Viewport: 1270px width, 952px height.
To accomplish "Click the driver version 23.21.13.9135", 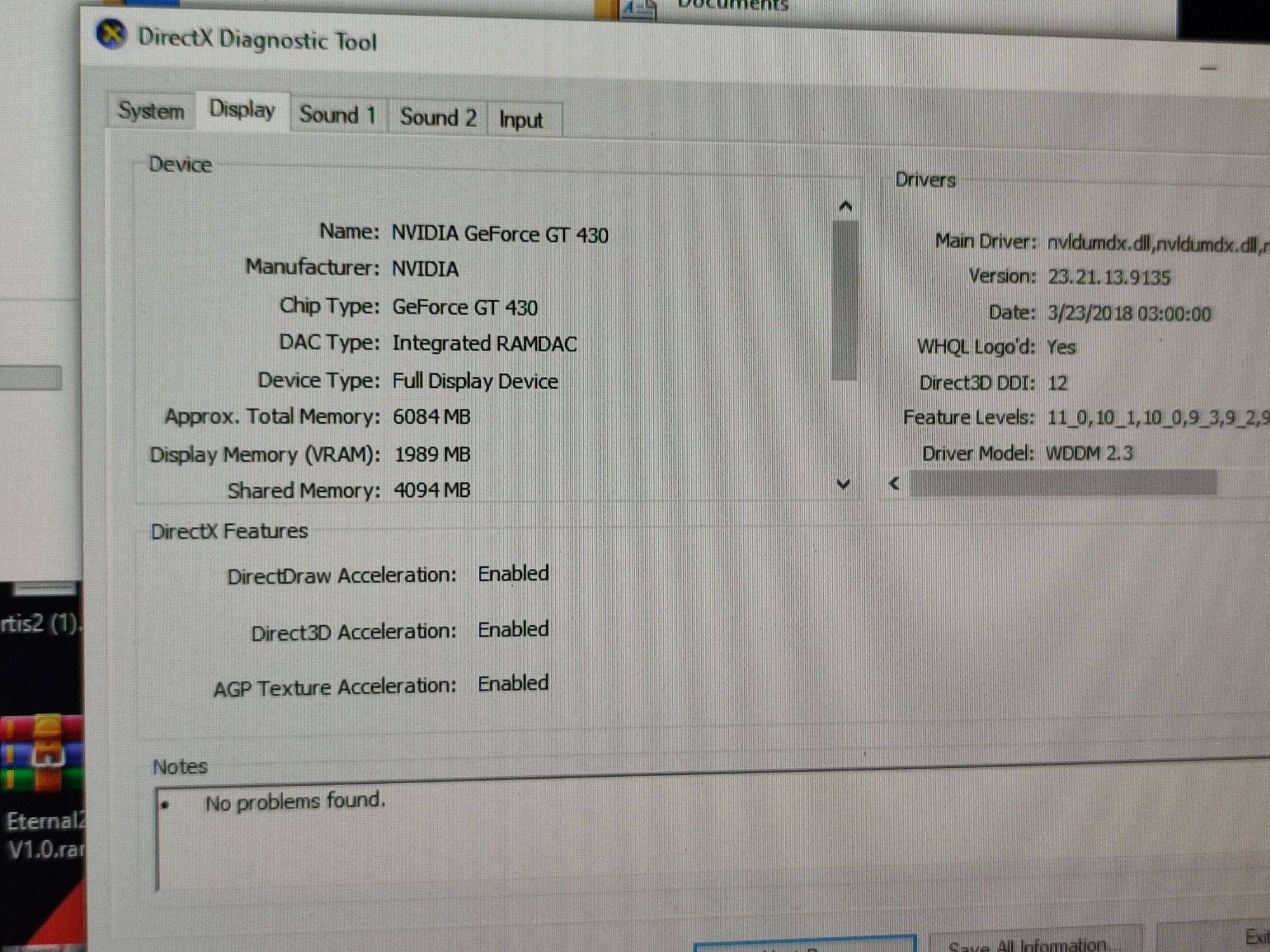I will pyautogui.click(x=1109, y=277).
